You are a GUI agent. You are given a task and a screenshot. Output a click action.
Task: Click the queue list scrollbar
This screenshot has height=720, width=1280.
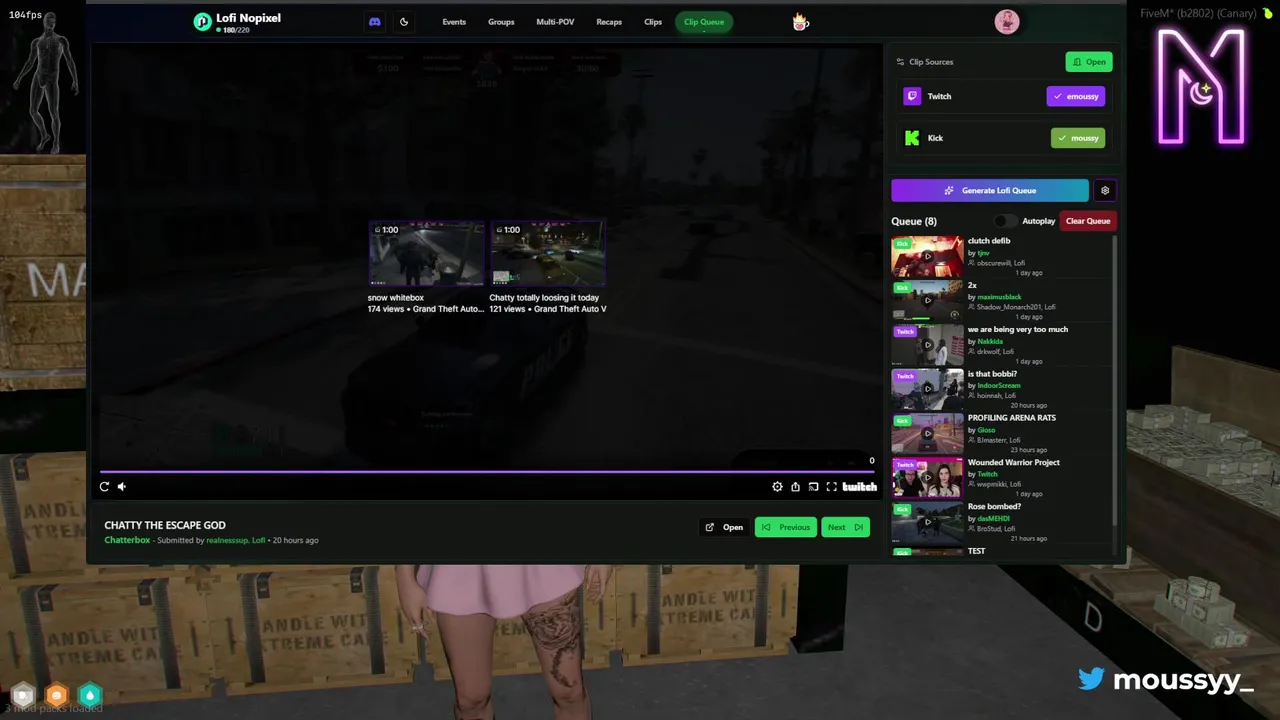click(x=1113, y=380)
